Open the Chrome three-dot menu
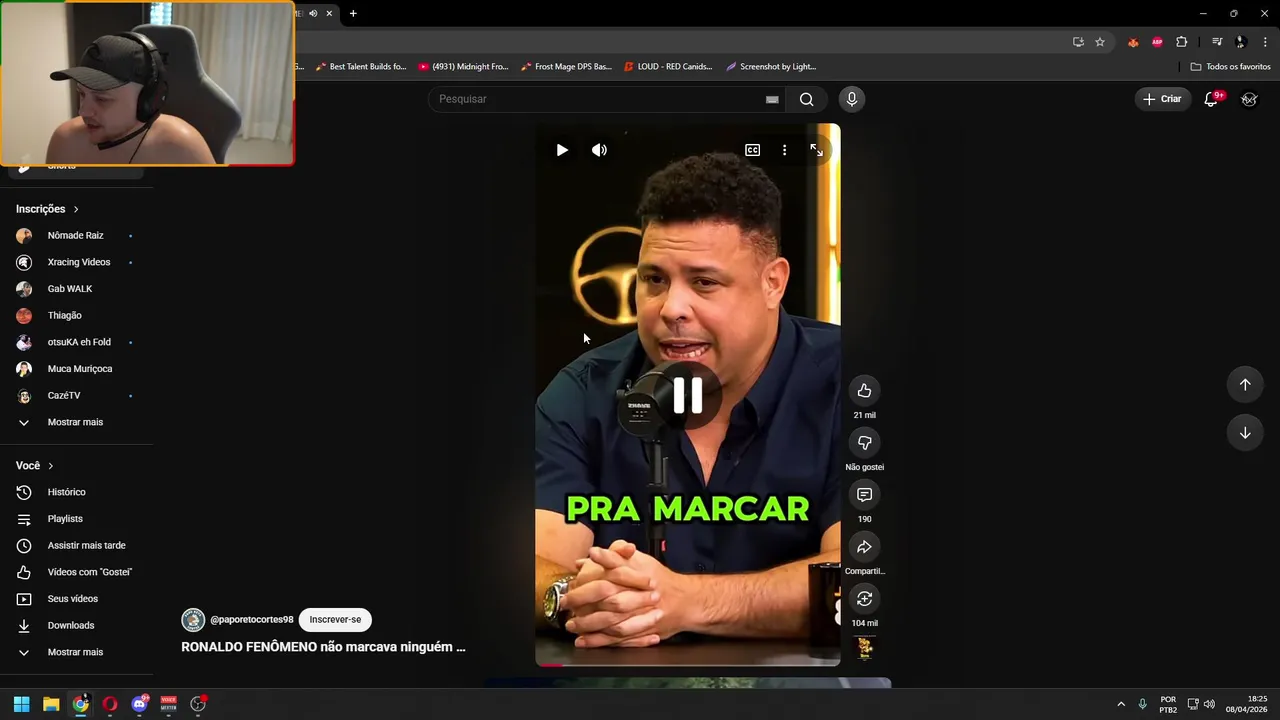 [1266, 42]
